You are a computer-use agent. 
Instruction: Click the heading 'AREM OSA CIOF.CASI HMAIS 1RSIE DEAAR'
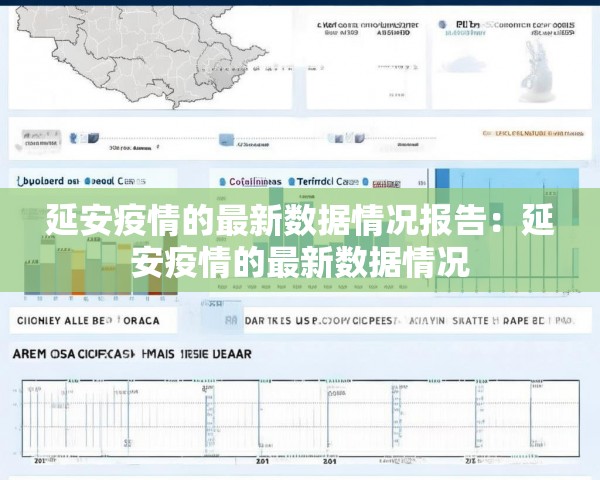(132, 354)
